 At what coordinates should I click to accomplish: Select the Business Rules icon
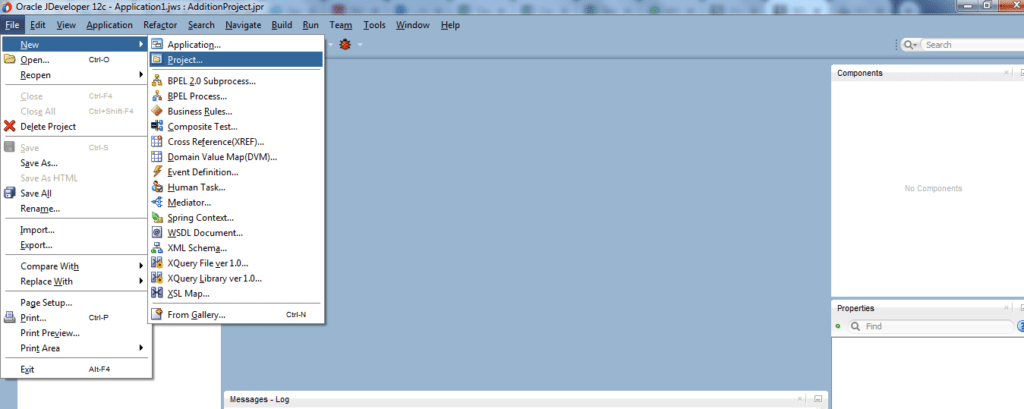point(157,111)
